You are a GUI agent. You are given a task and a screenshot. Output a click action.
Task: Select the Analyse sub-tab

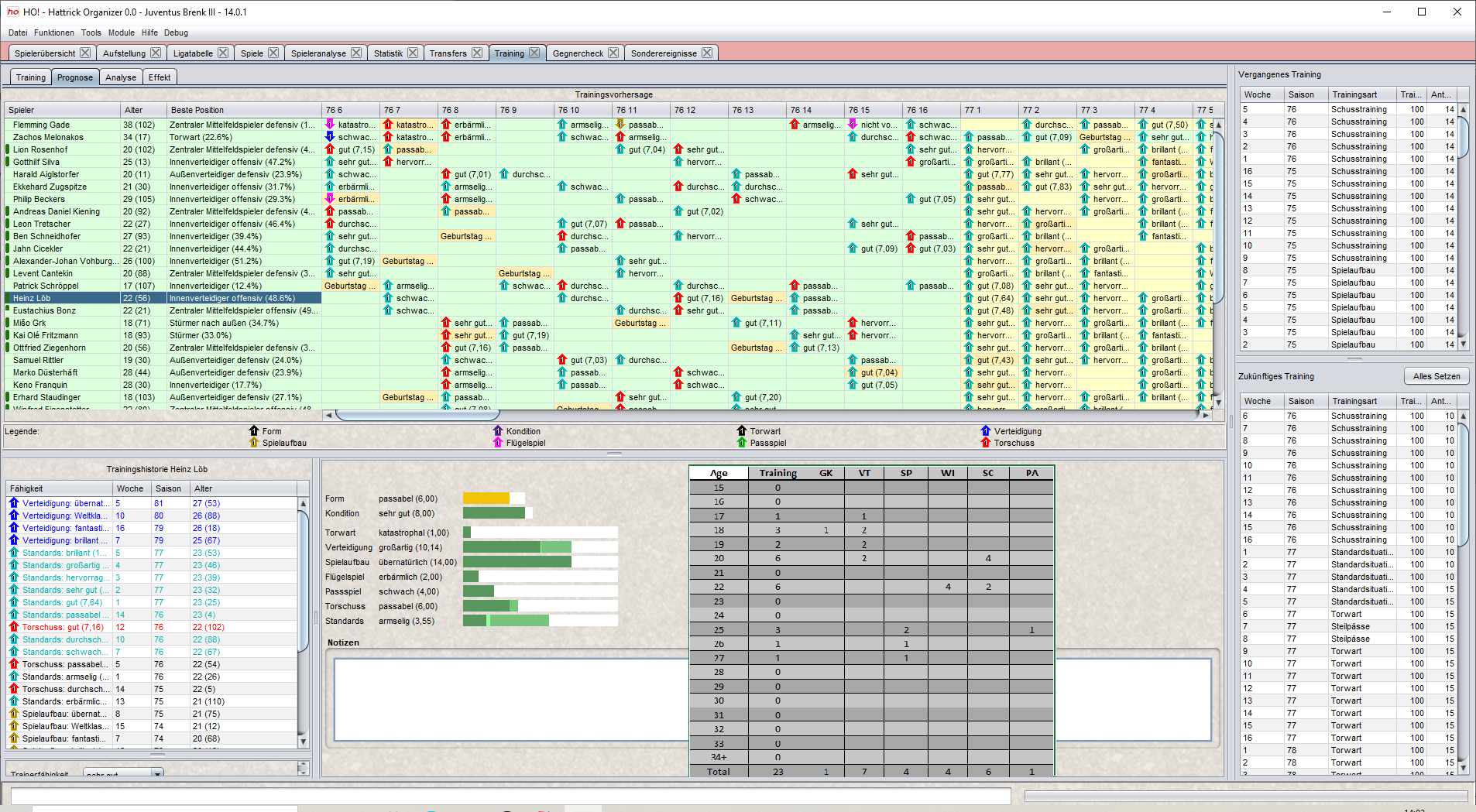coord(120,77)
